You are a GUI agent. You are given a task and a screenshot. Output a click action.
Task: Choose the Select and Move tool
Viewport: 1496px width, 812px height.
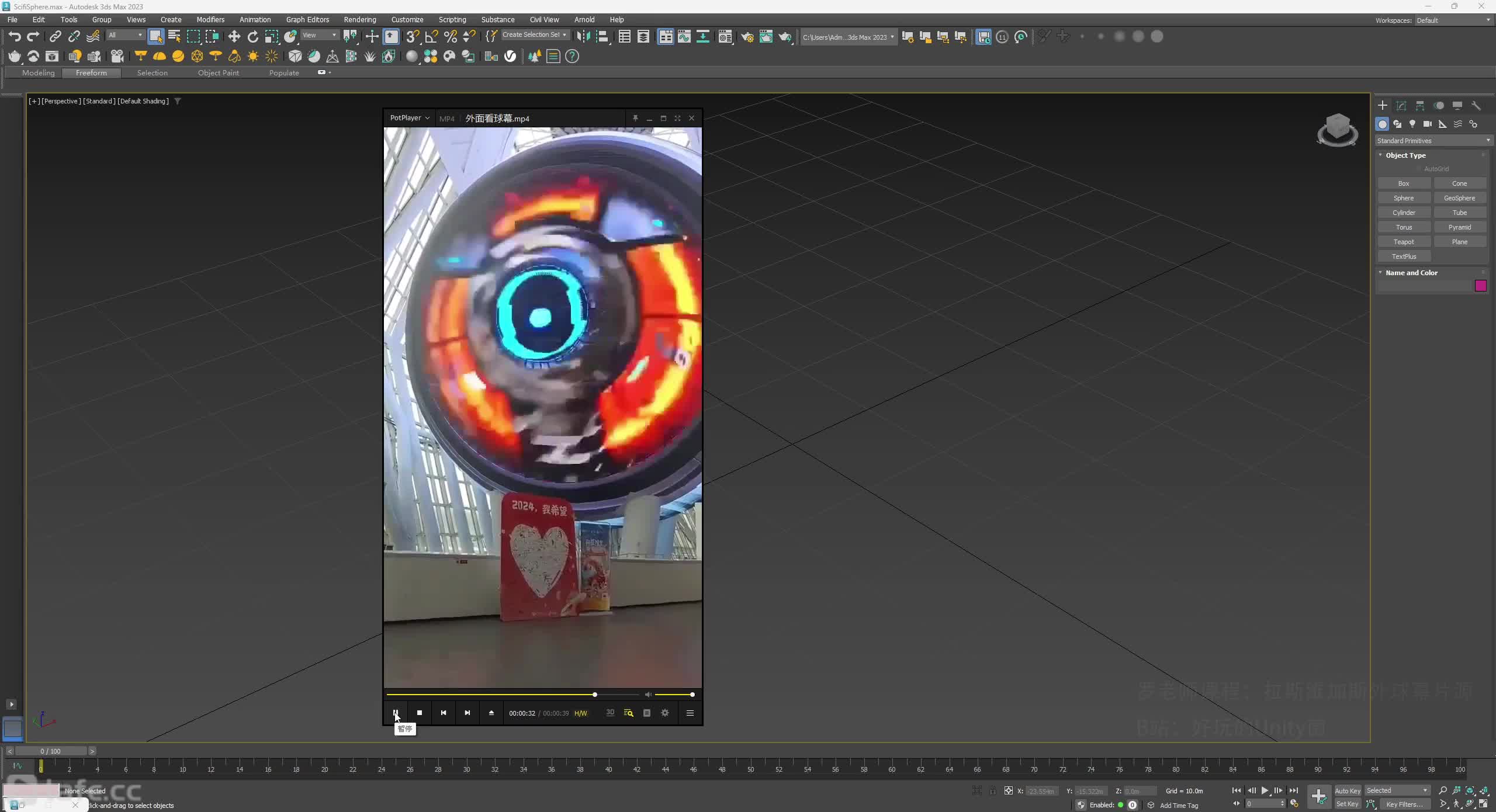coord(234,37)
